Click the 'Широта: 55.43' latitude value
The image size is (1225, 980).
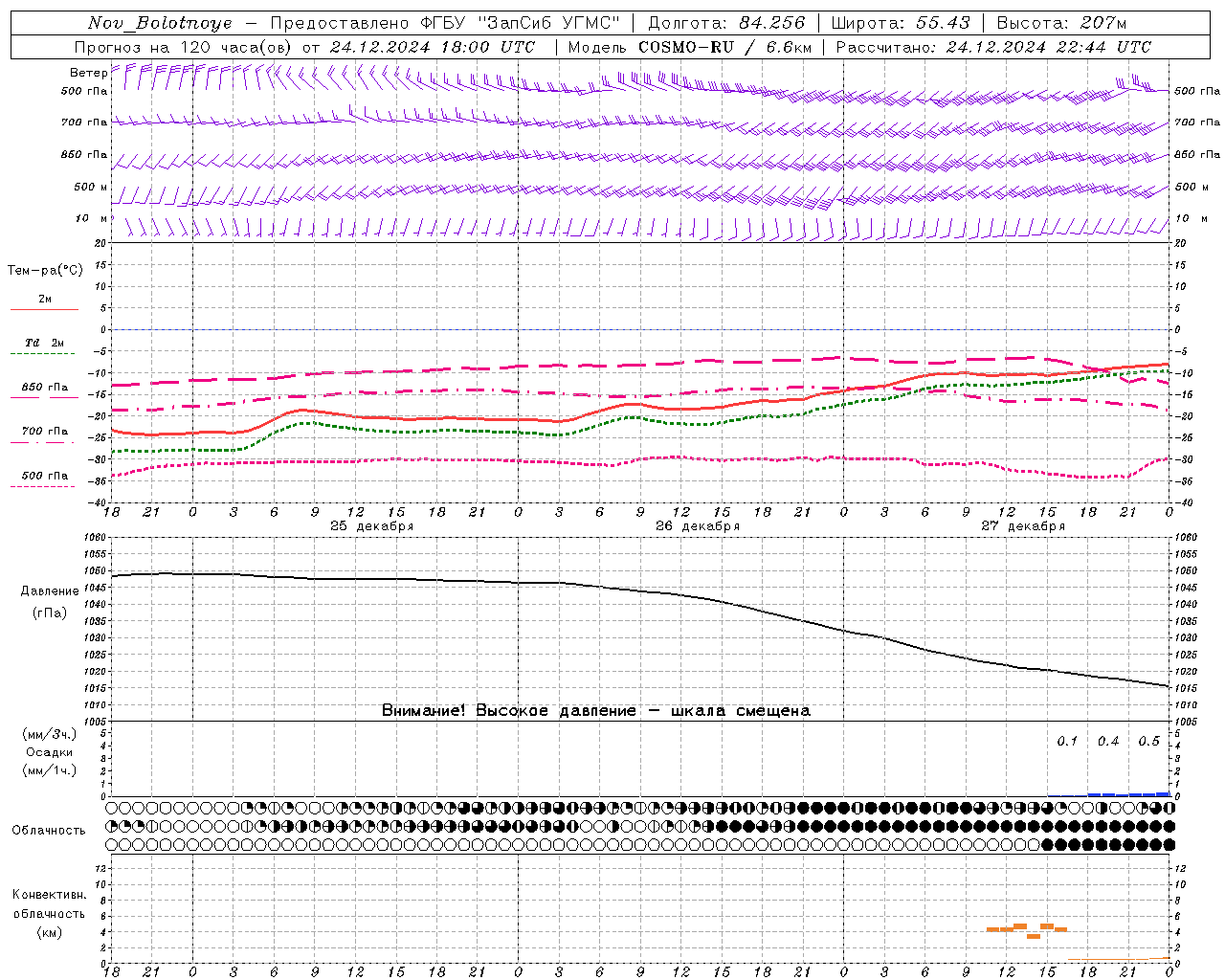coord(901,23)
